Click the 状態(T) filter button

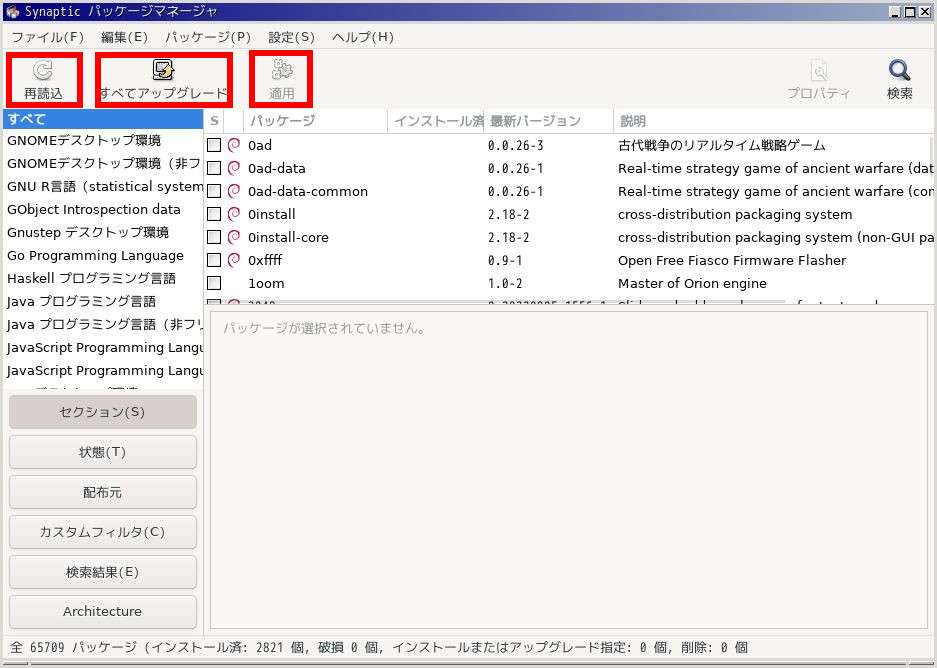pyautogui.click(x=103, y=452)
